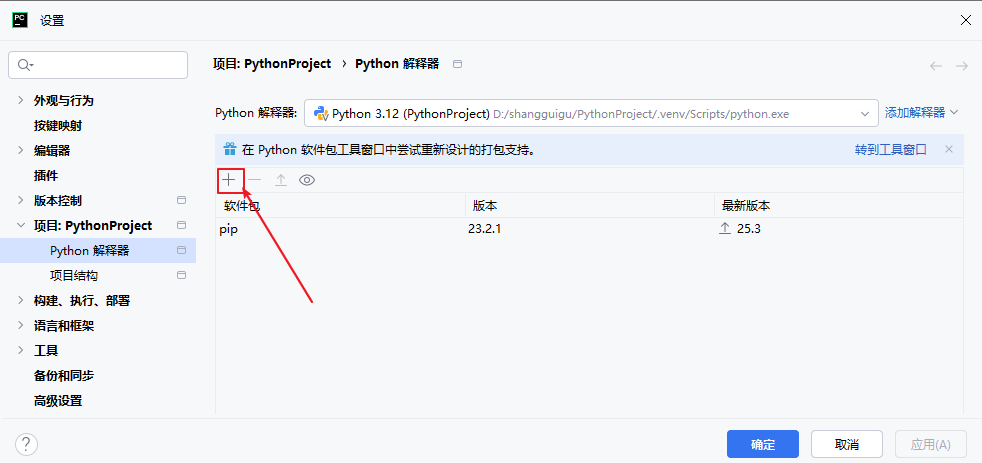Expand the 工具 section

21,351
